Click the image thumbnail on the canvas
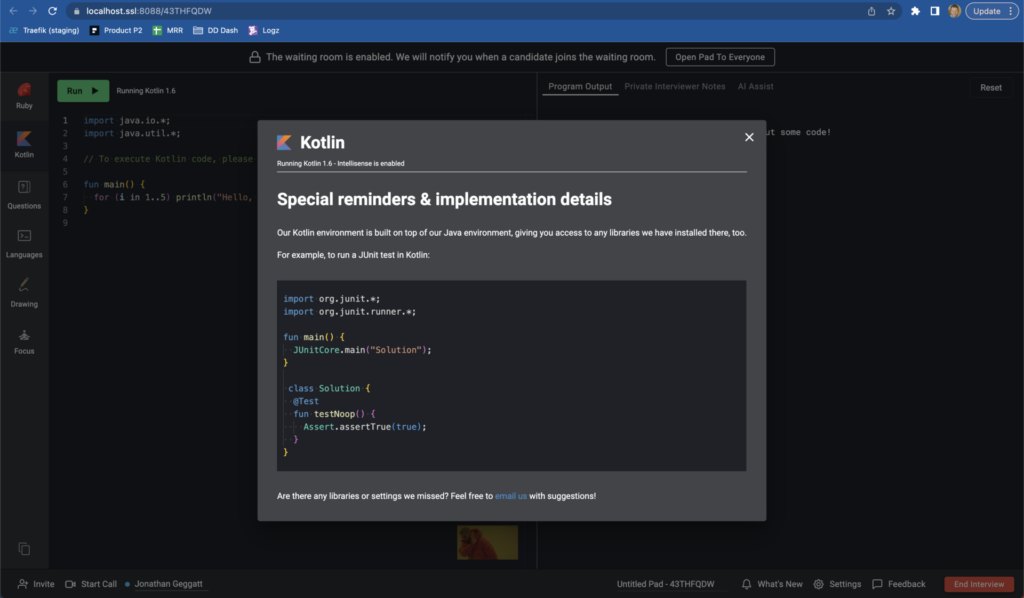This screenshot has width=1024, height=598. (487, 542)
